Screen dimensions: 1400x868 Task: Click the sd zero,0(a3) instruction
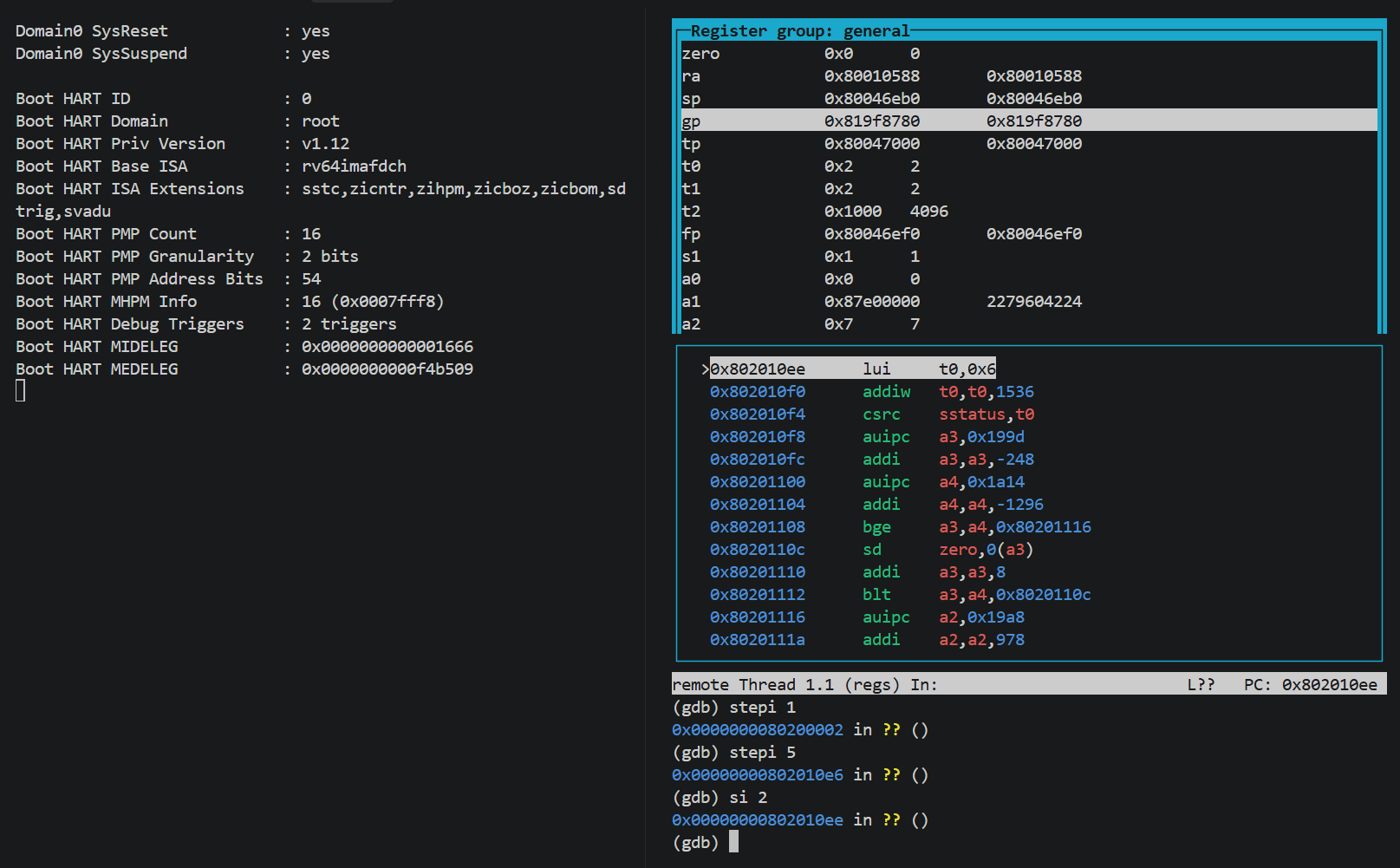pyautogui.click(x=871, y=550)
